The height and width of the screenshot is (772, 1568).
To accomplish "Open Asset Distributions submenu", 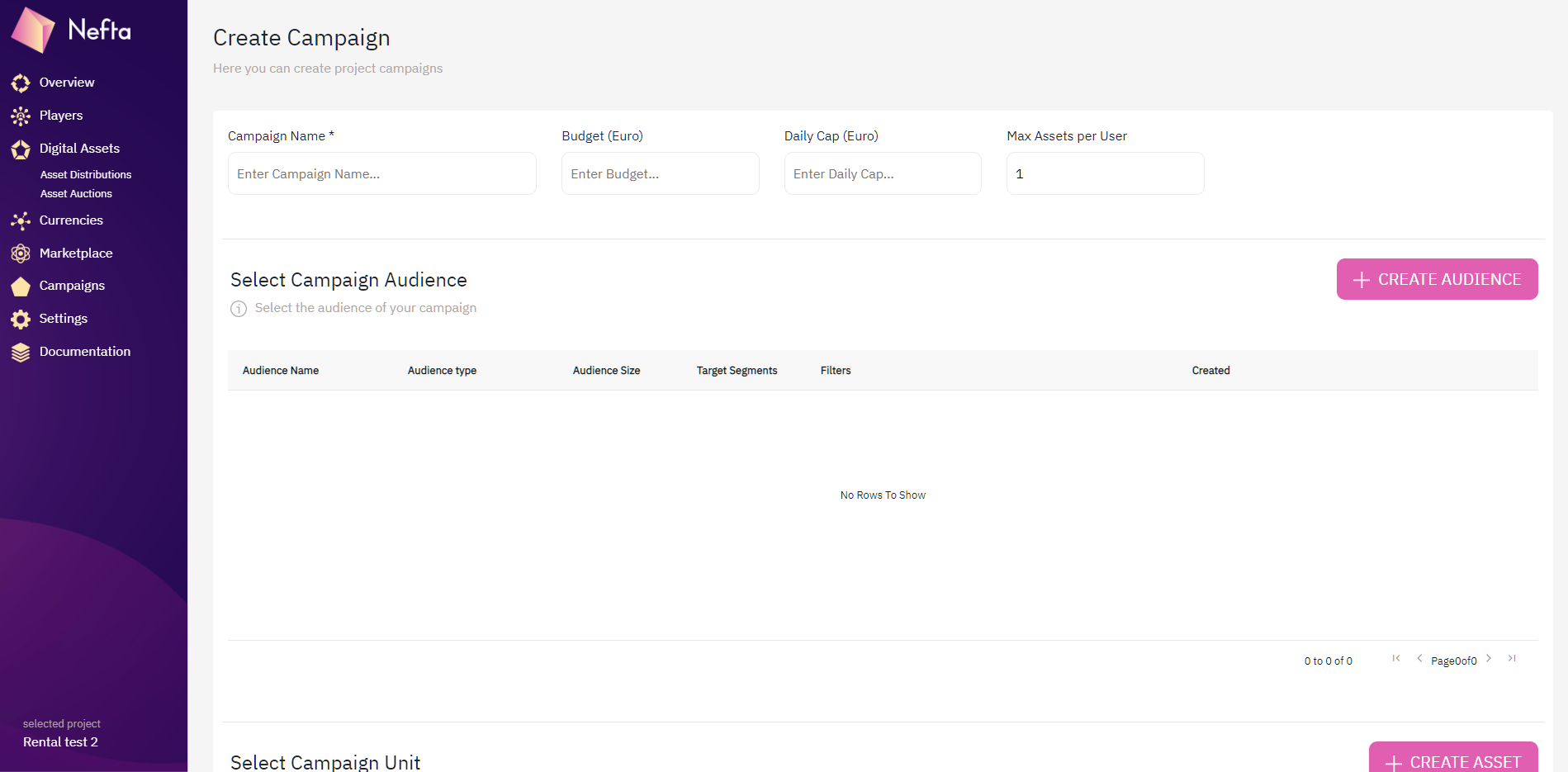I will click(x=86, y=175).
